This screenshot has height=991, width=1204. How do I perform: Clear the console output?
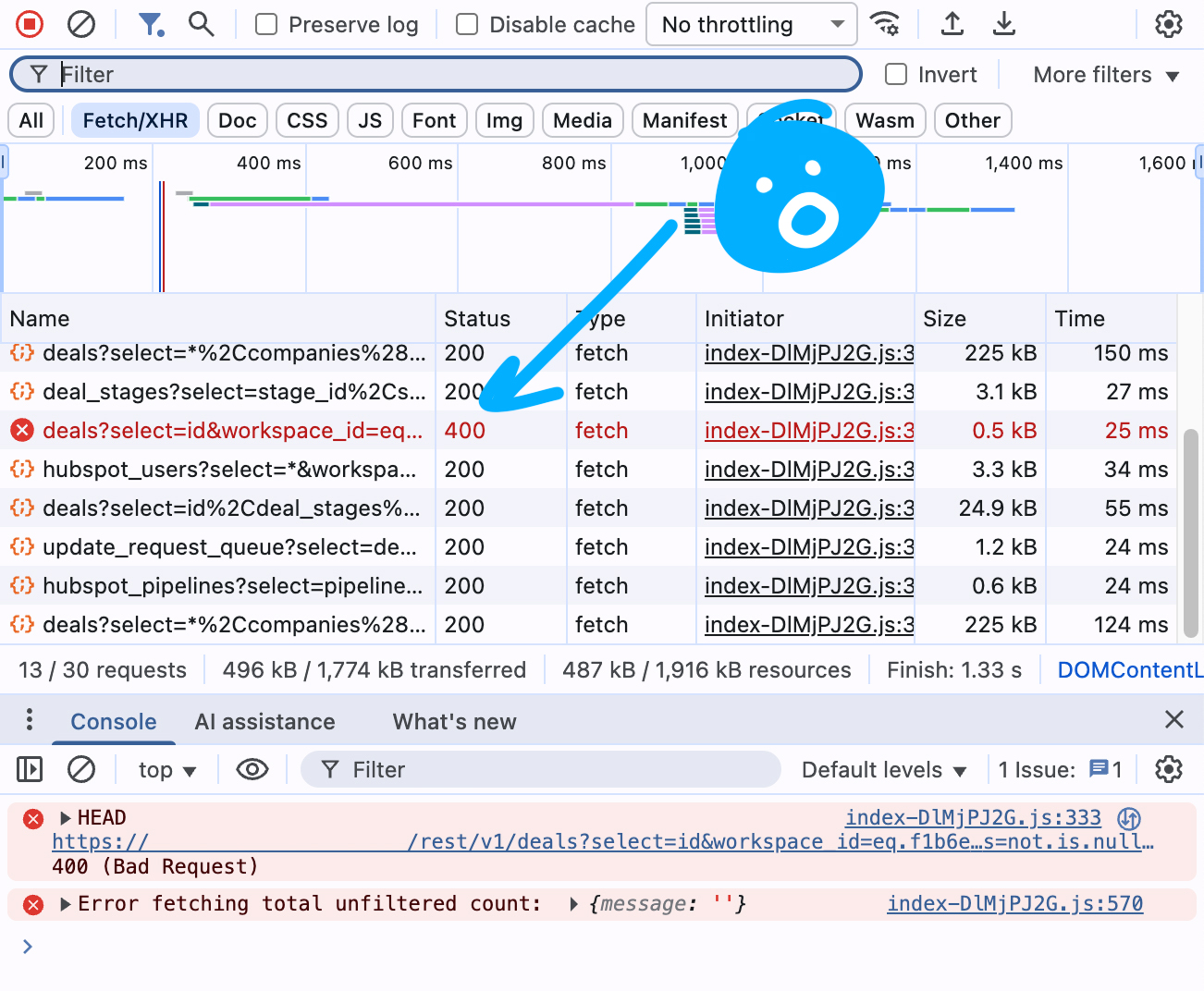(x=81, y=769)
